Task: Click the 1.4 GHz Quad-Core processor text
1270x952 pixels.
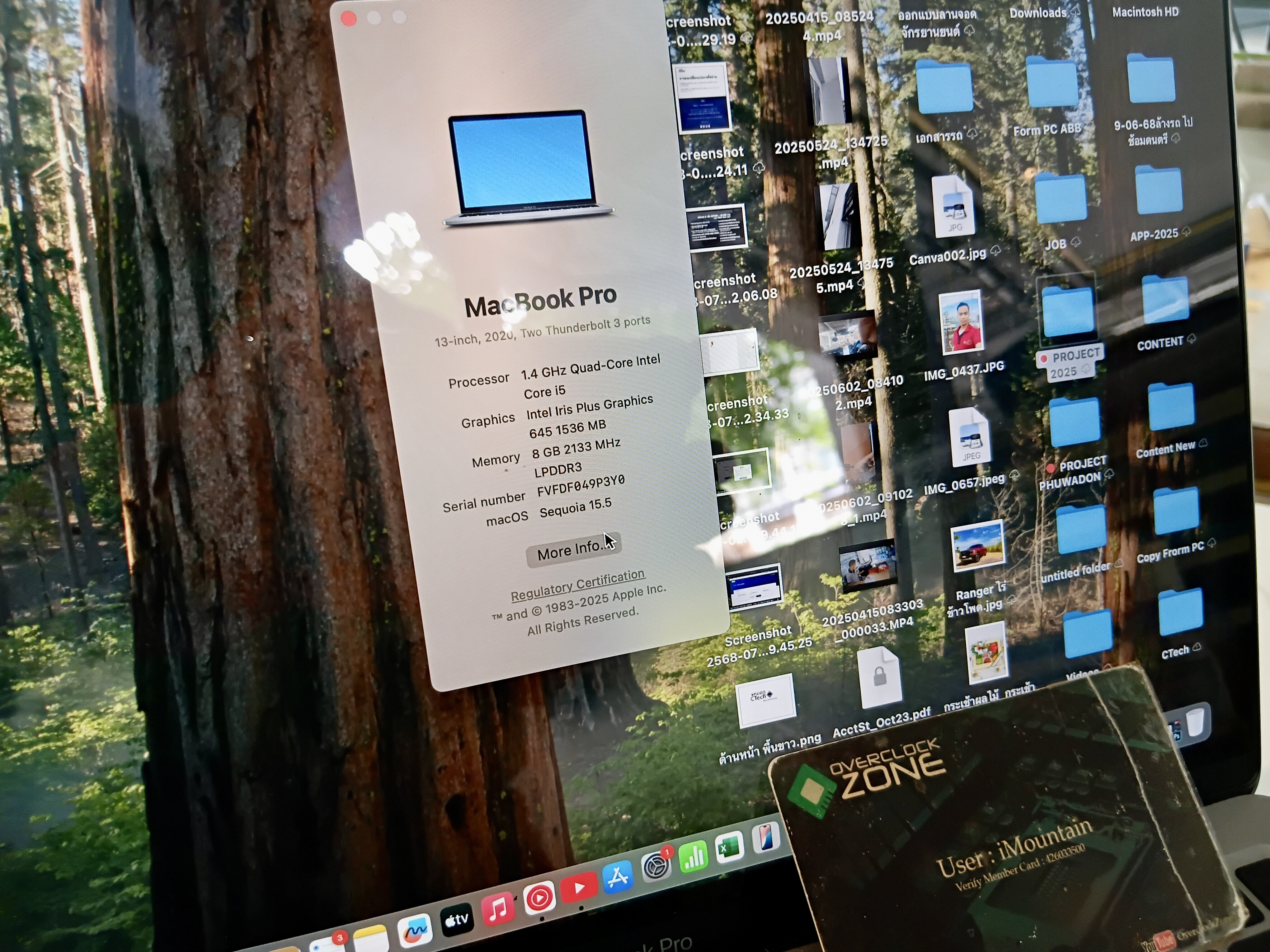Action: point(591,376)
